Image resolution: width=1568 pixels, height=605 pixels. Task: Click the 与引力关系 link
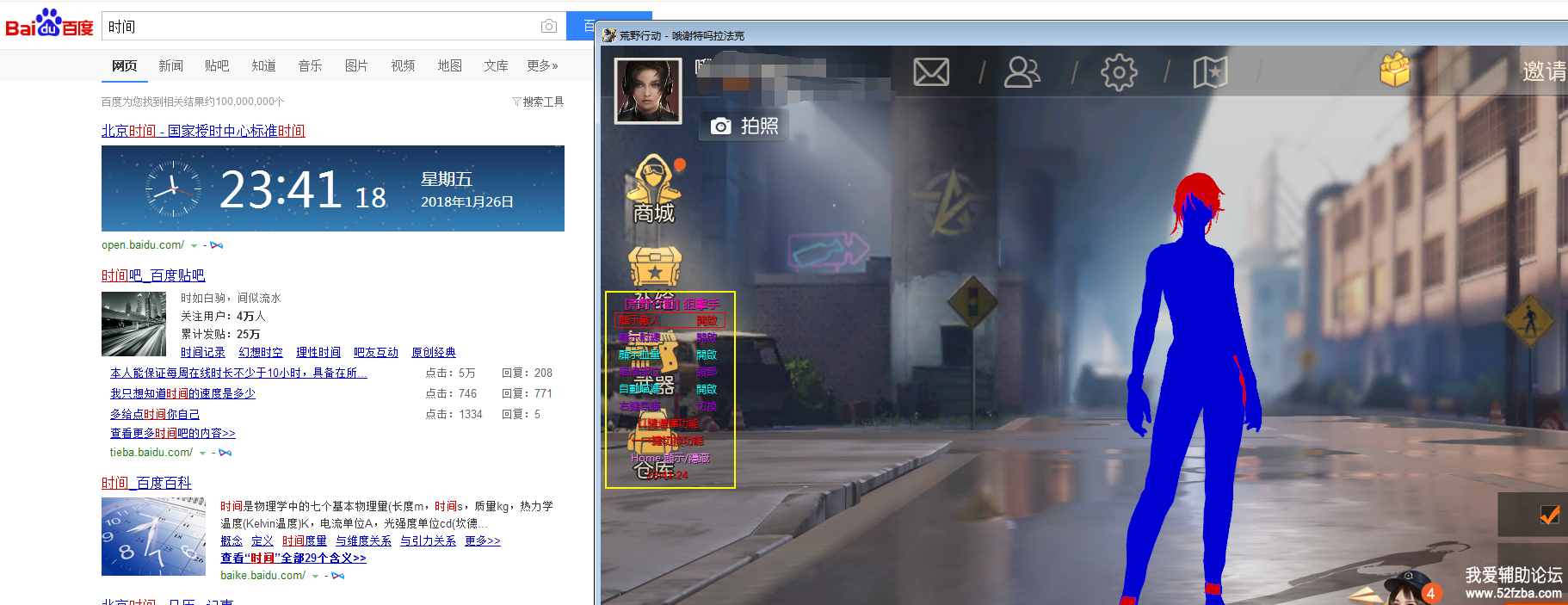click(x=428, y=540)
